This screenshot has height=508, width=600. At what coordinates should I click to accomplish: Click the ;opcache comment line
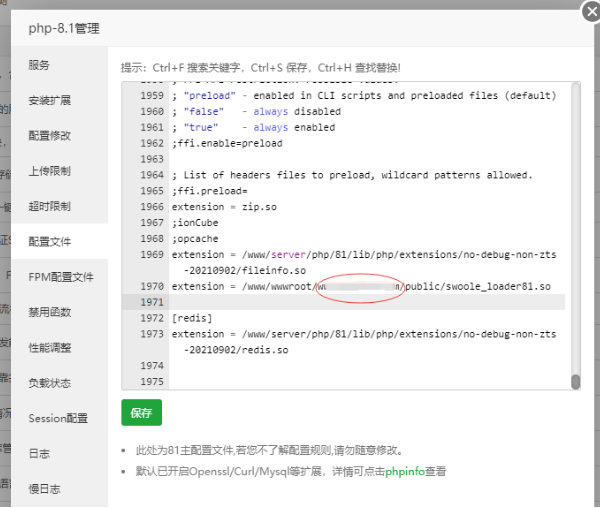click(195, 239)
